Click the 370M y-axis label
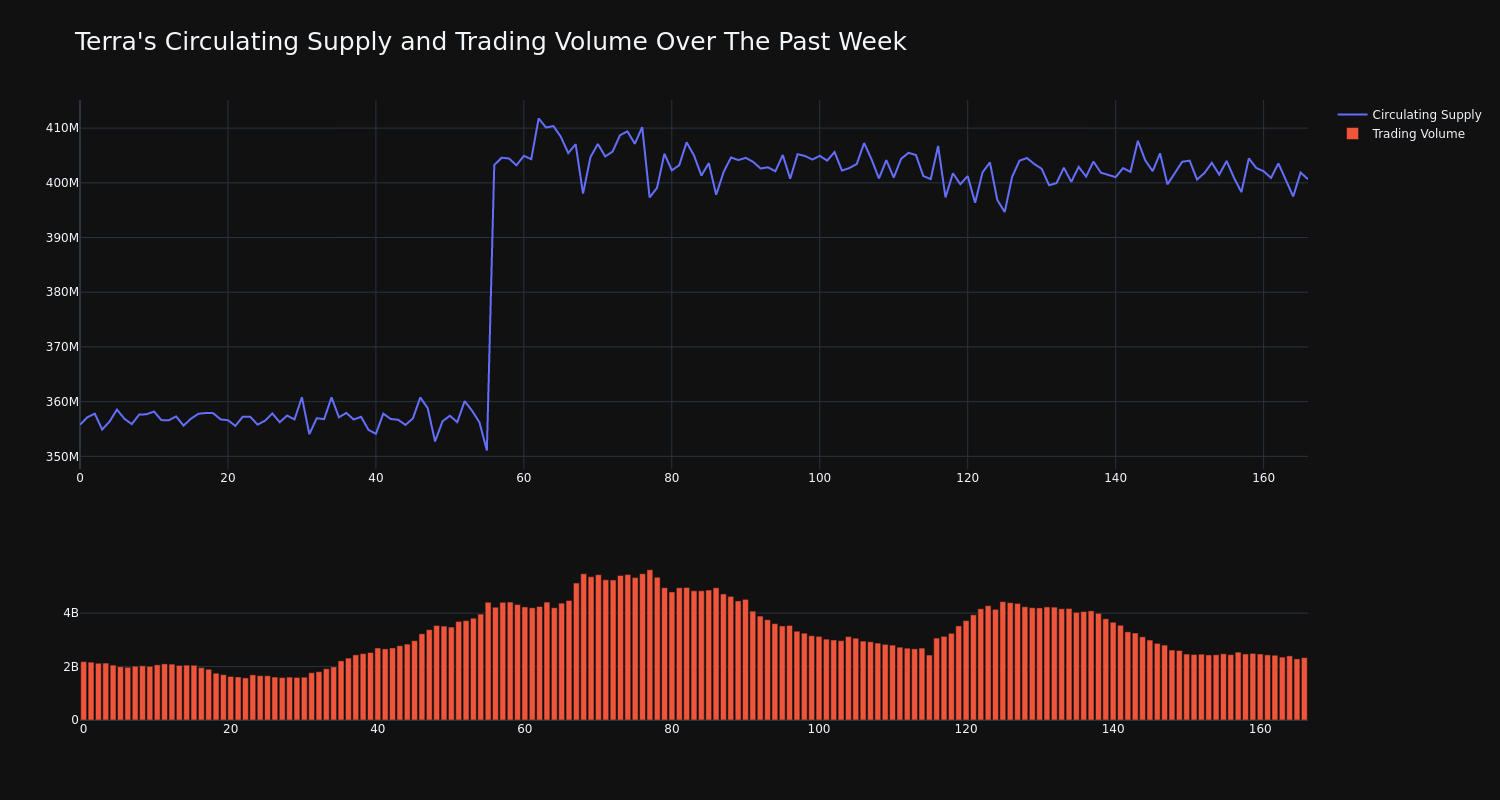The height and width of the screenshot is (800, 1500). pyautogui.click(x=61, y=347)
